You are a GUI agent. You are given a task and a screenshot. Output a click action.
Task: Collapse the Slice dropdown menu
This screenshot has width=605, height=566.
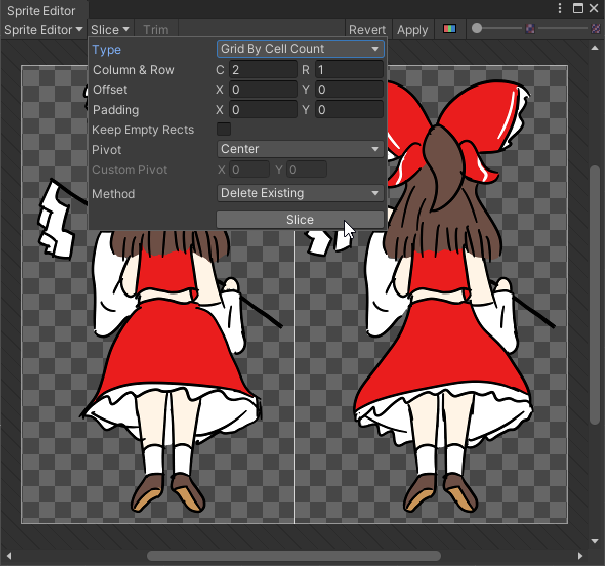click(110, 30)
